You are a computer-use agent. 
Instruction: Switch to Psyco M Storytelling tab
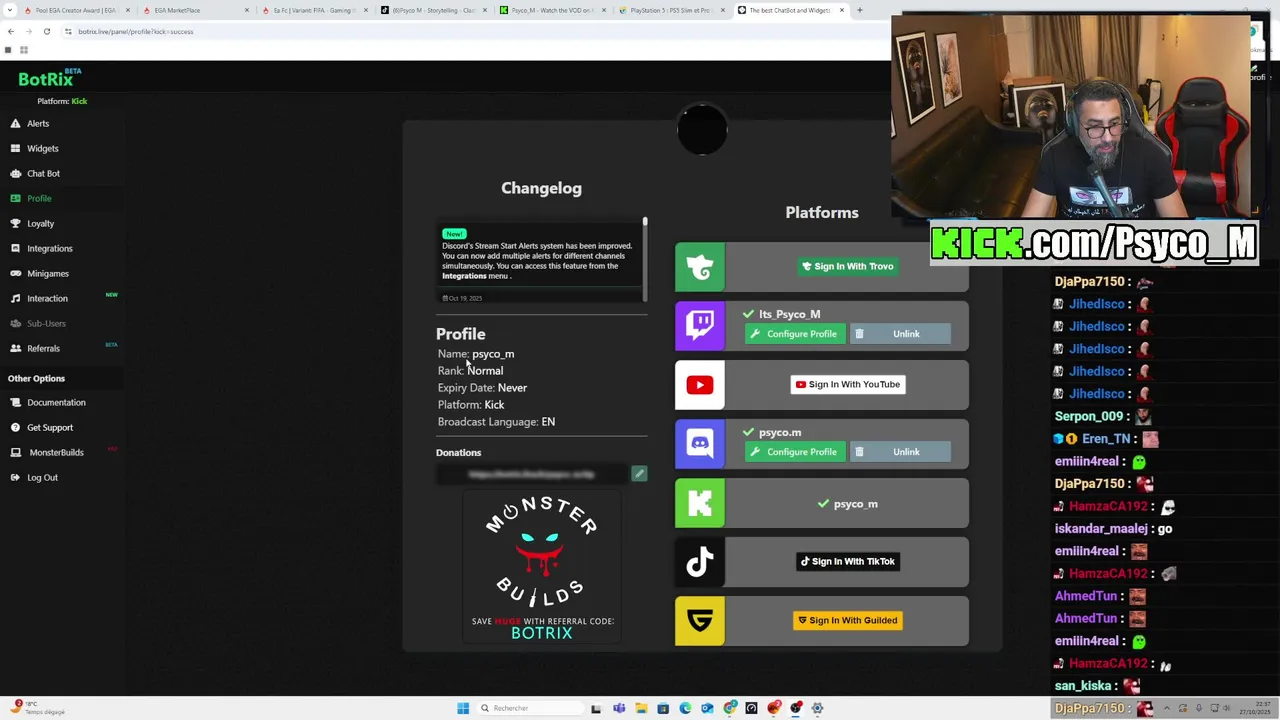pos(433,10)
